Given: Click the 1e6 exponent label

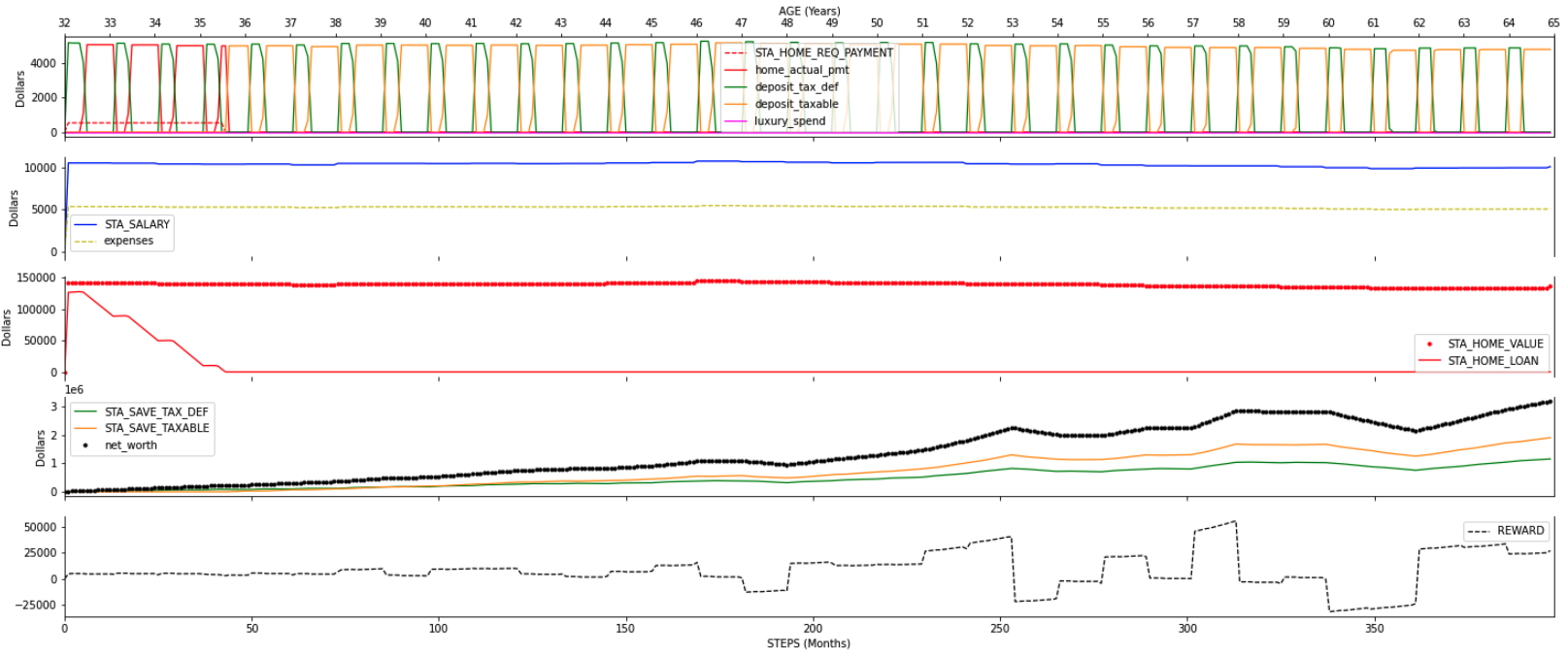Looking at the screenshot, I should coord(74,390).
